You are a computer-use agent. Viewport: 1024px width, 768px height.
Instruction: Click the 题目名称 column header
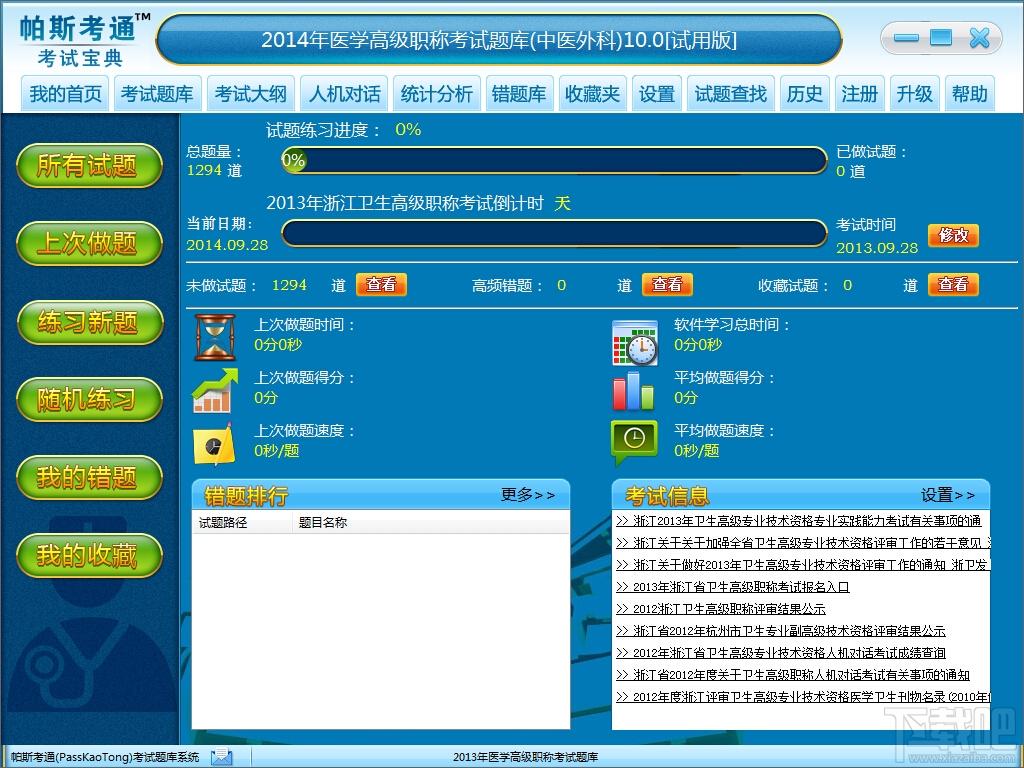pos(430,522)
